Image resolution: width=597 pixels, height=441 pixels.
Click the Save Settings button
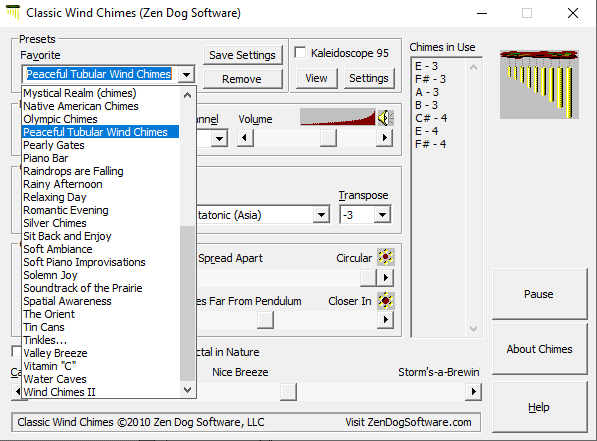[243, 55]
